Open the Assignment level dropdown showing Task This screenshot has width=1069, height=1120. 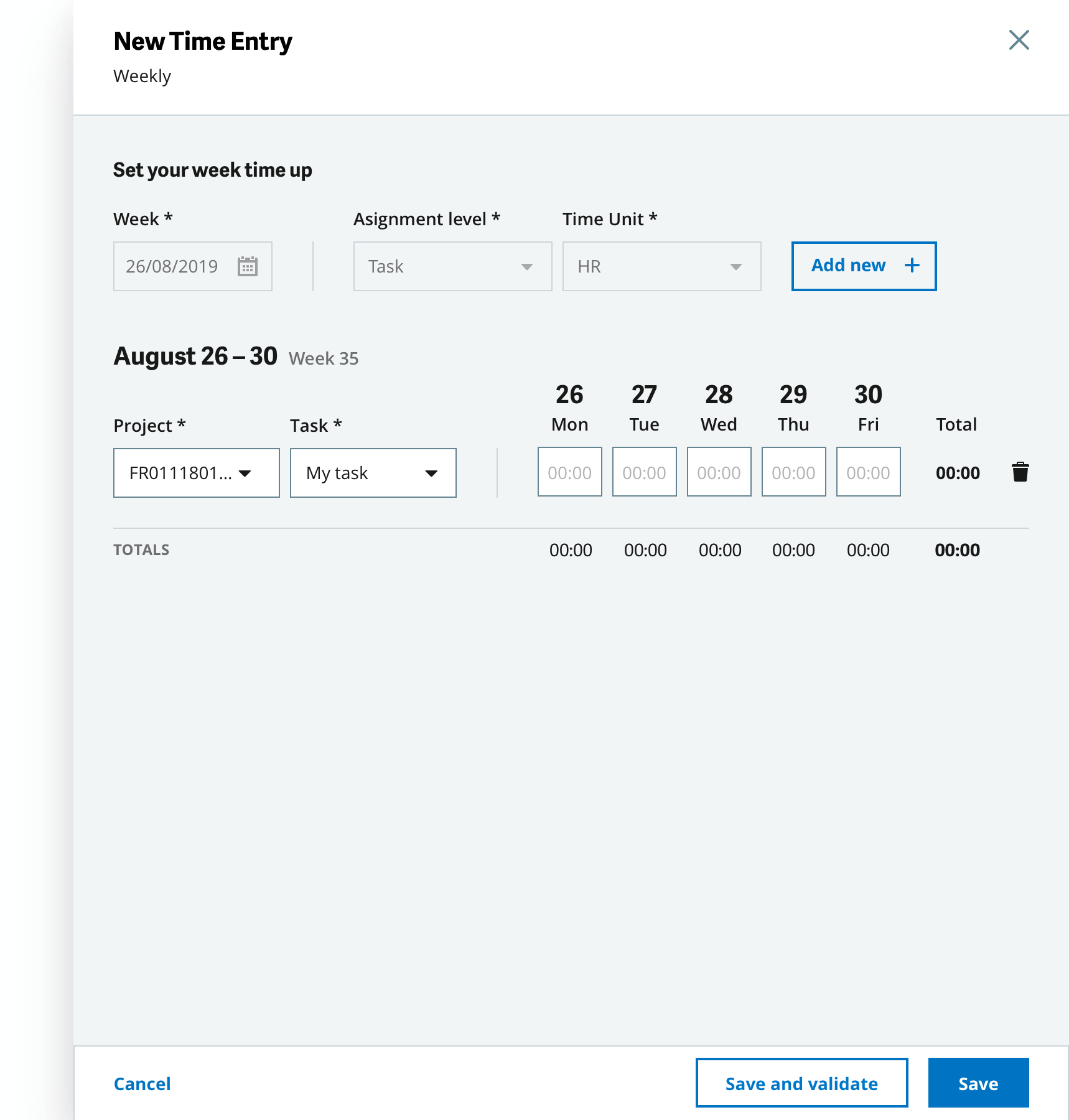pos(452,266)
